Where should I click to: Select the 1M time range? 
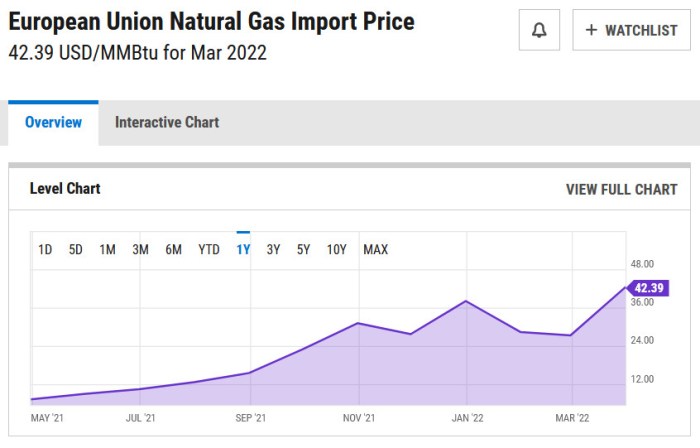pos(107,249)
